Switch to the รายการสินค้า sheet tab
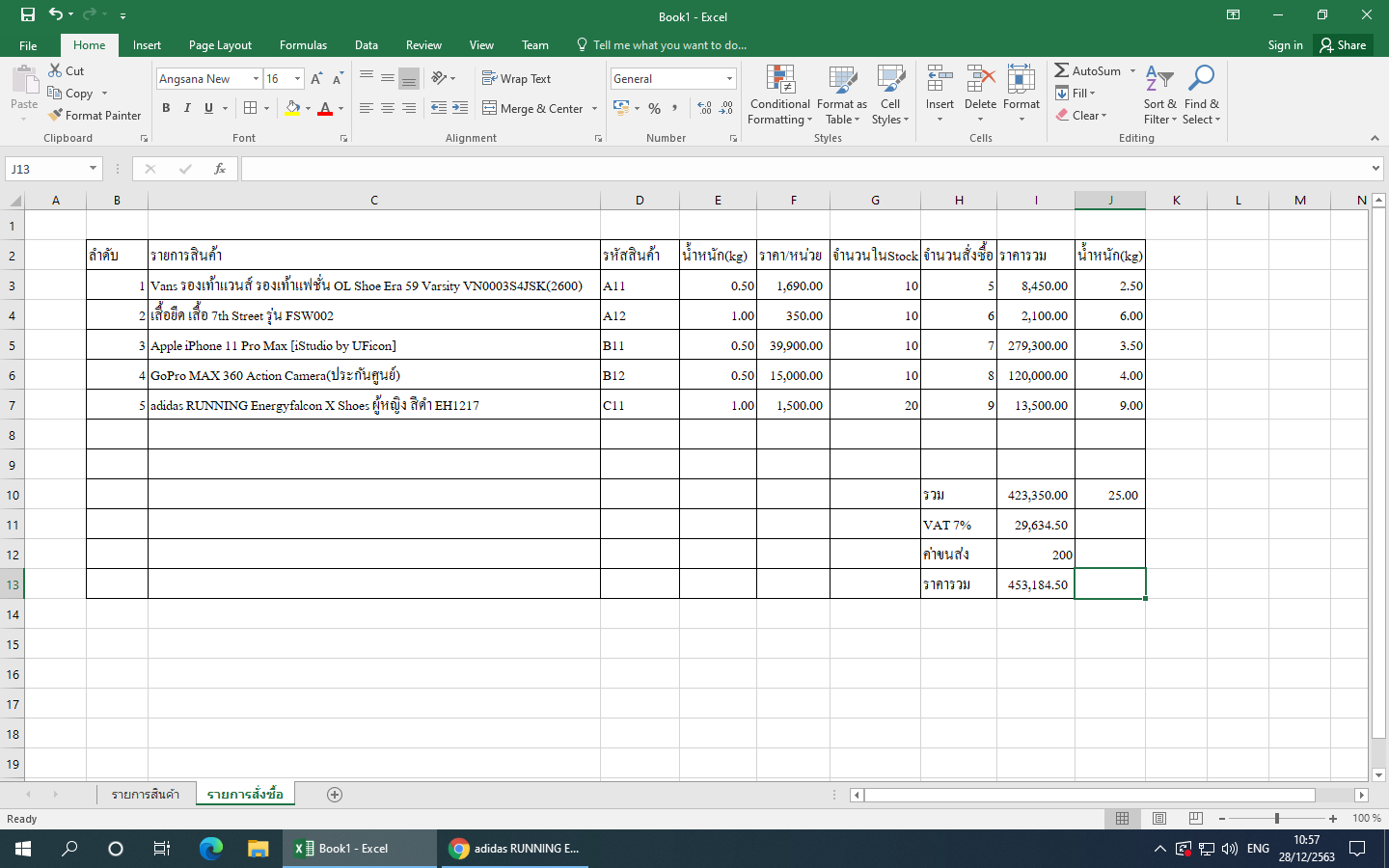 [146, 795]
